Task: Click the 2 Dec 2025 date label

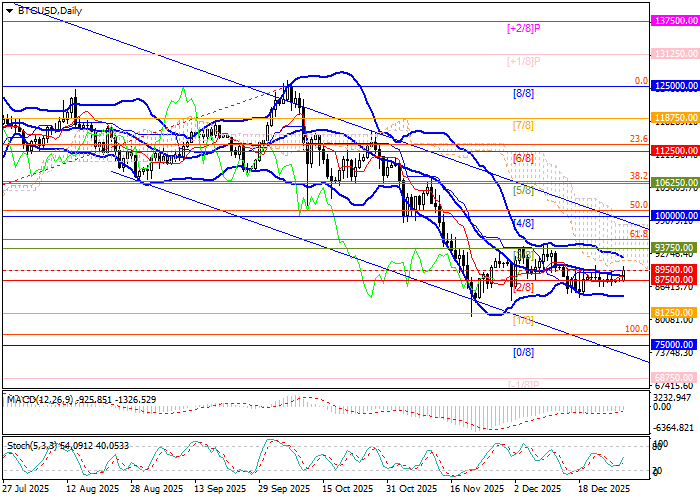Action: click(538, 489)
